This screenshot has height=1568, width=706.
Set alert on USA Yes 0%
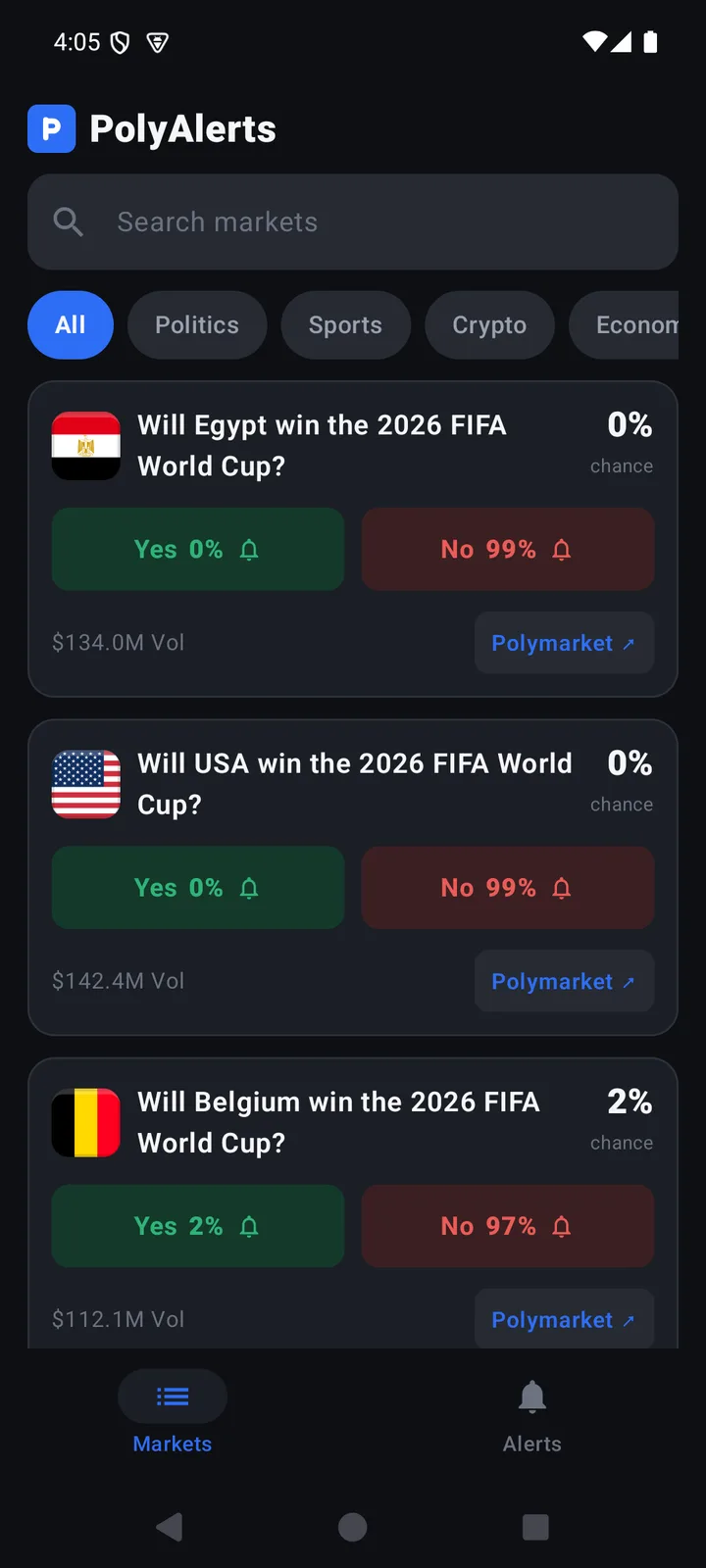[x=198, y=888]
